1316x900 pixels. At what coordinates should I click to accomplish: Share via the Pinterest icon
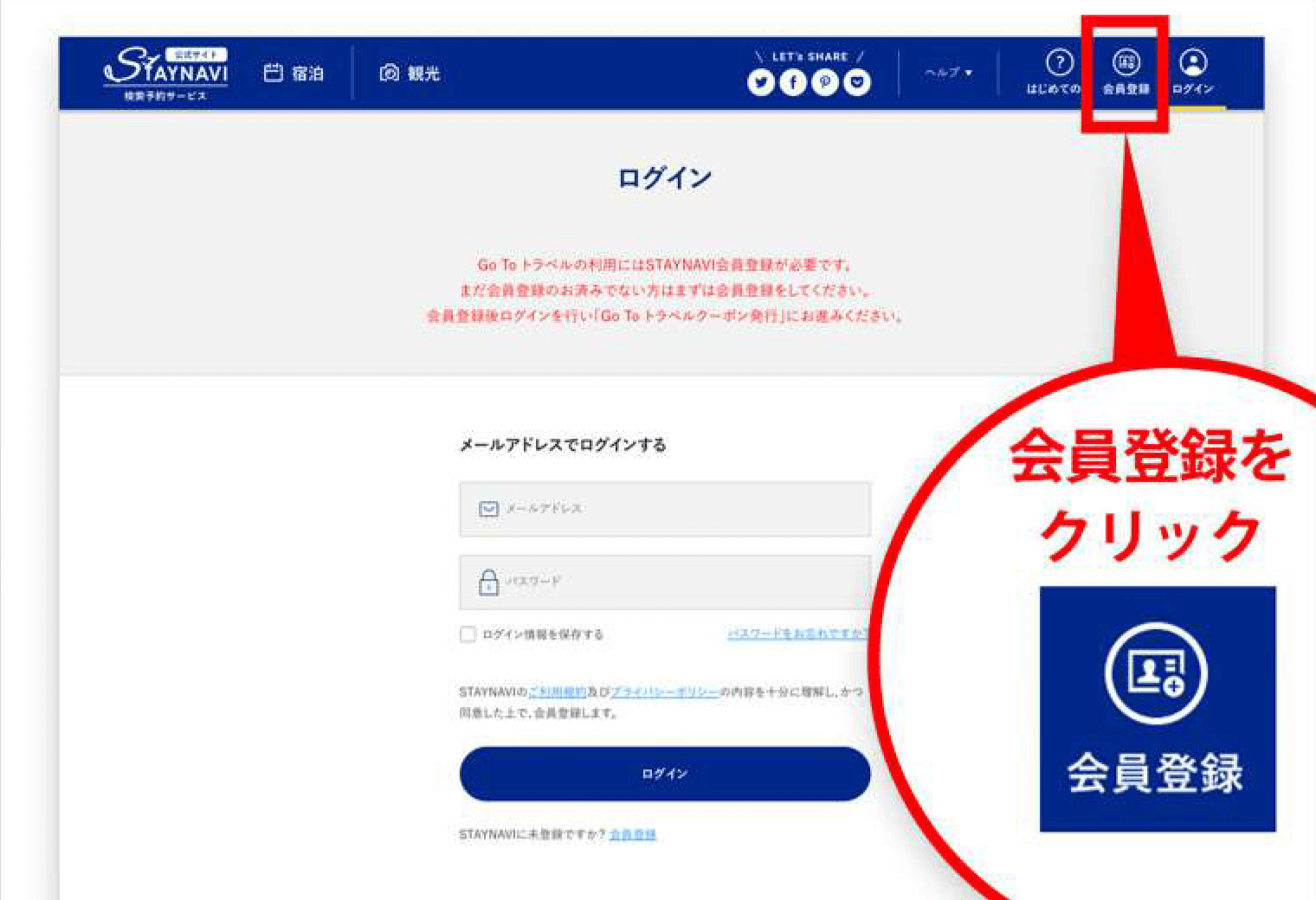point(825,82)
